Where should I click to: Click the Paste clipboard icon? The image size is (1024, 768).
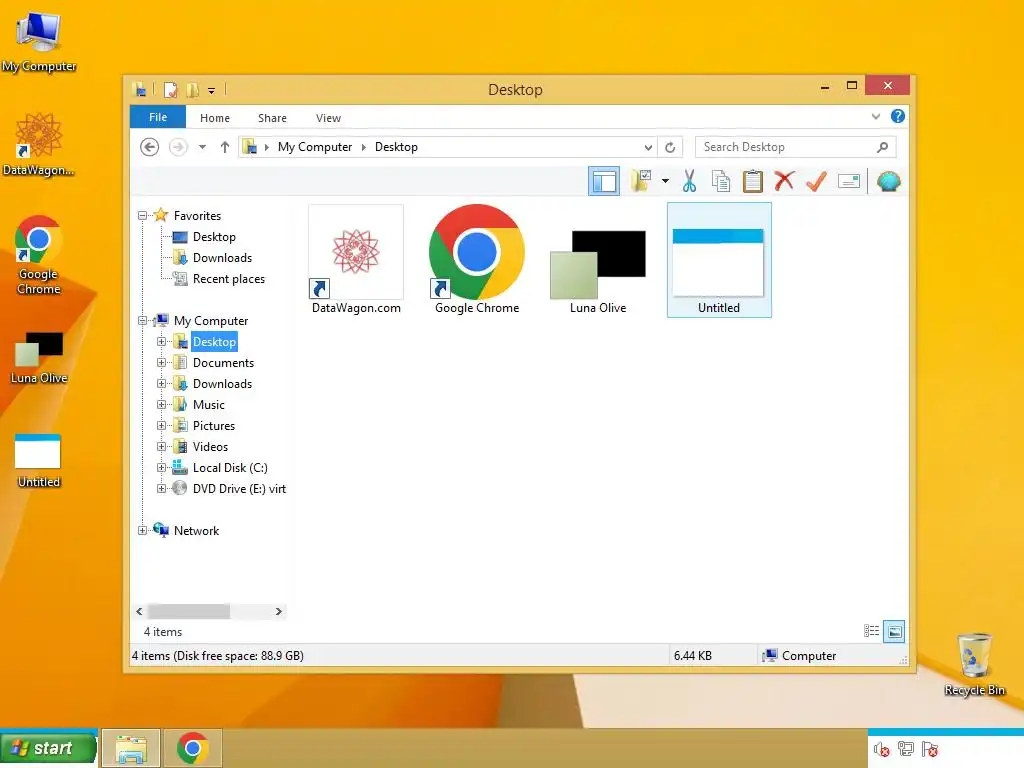752,181
